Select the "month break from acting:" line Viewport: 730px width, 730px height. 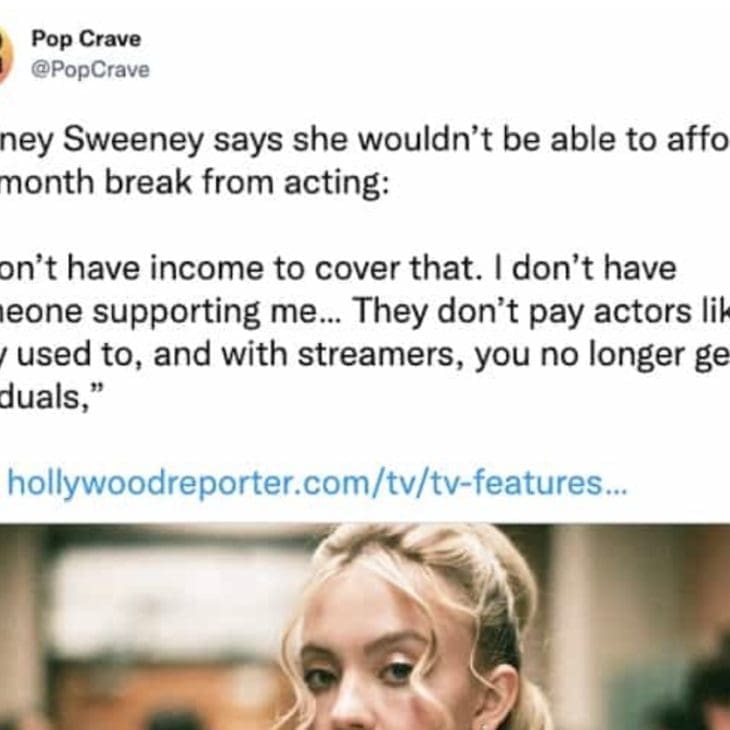(194, 182)
